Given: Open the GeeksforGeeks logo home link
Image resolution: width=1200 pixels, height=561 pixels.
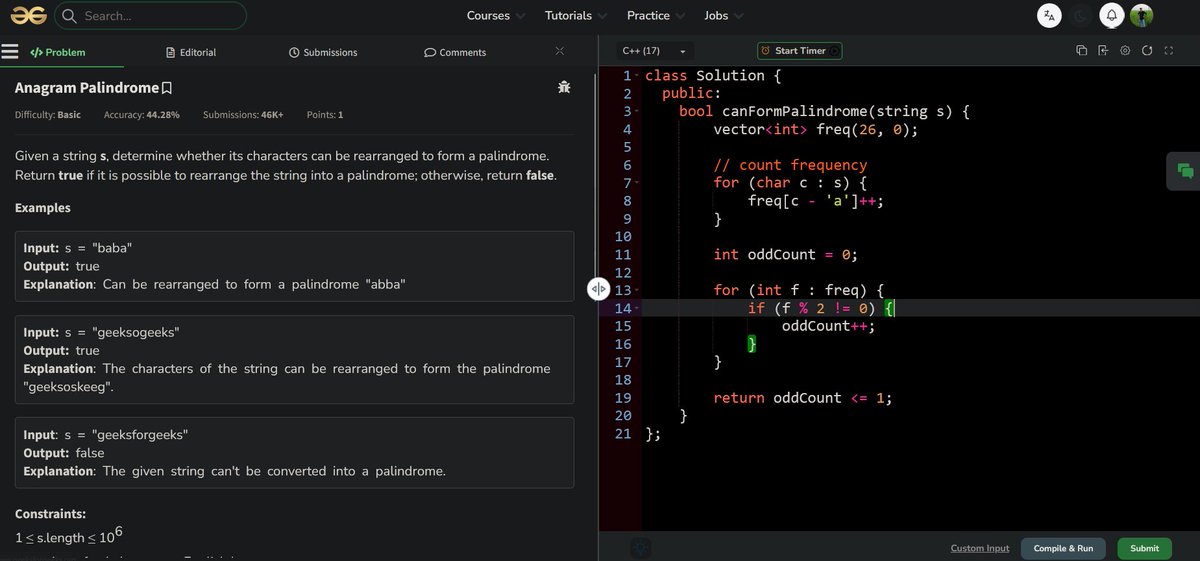Looking at the screenshot, I should (x=29, y=16).
